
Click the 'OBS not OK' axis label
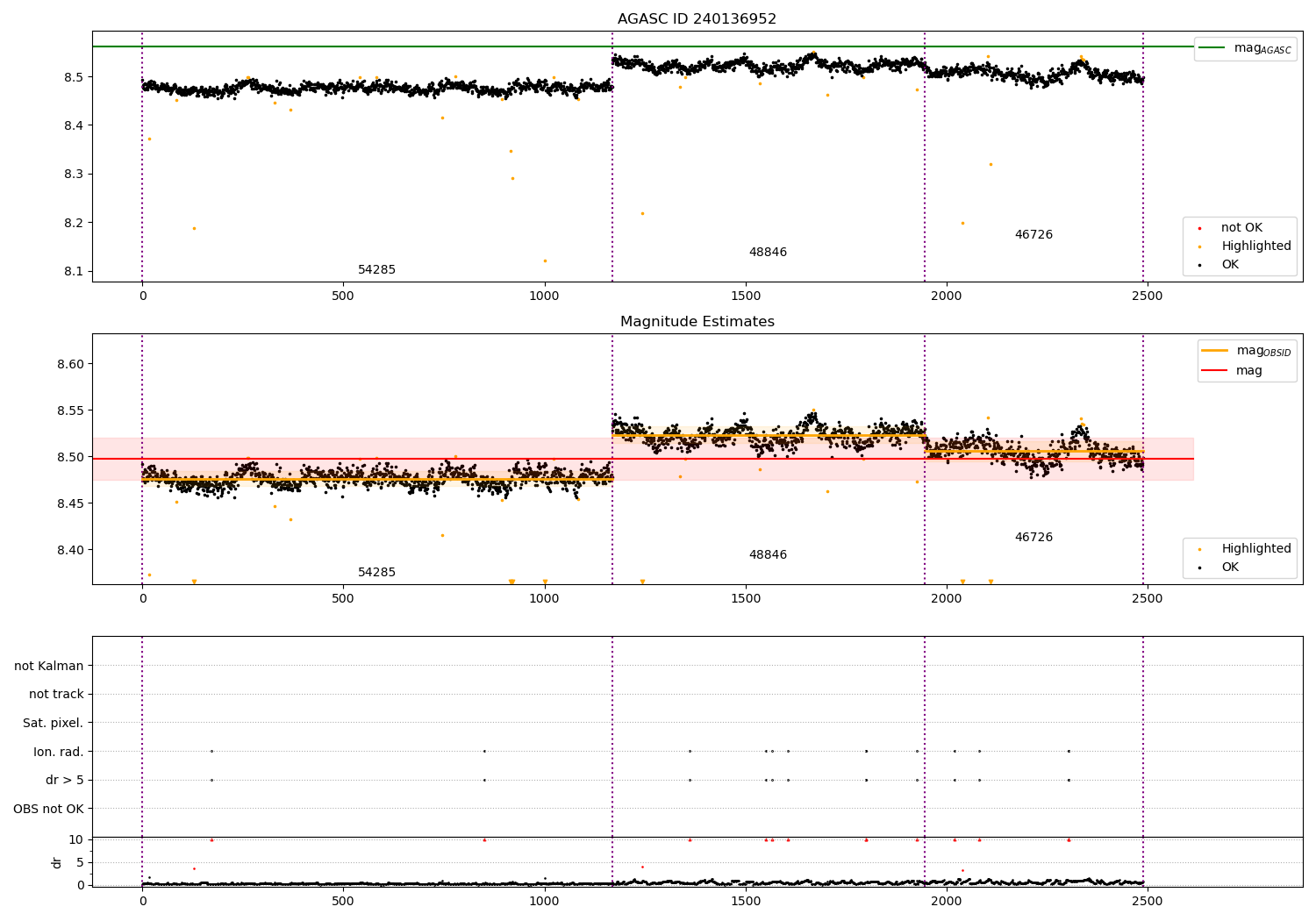(x=48, y=809)
